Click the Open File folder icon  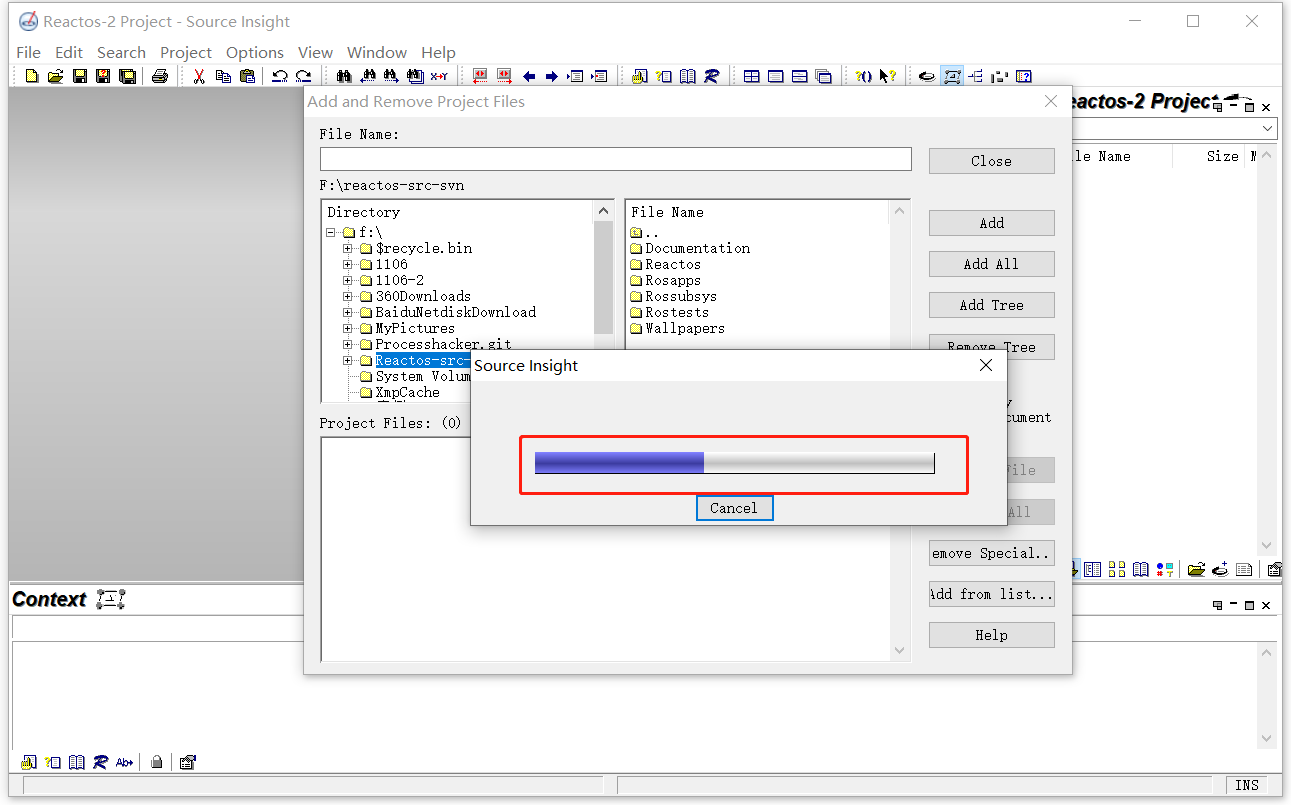click(x=55, y=76)
